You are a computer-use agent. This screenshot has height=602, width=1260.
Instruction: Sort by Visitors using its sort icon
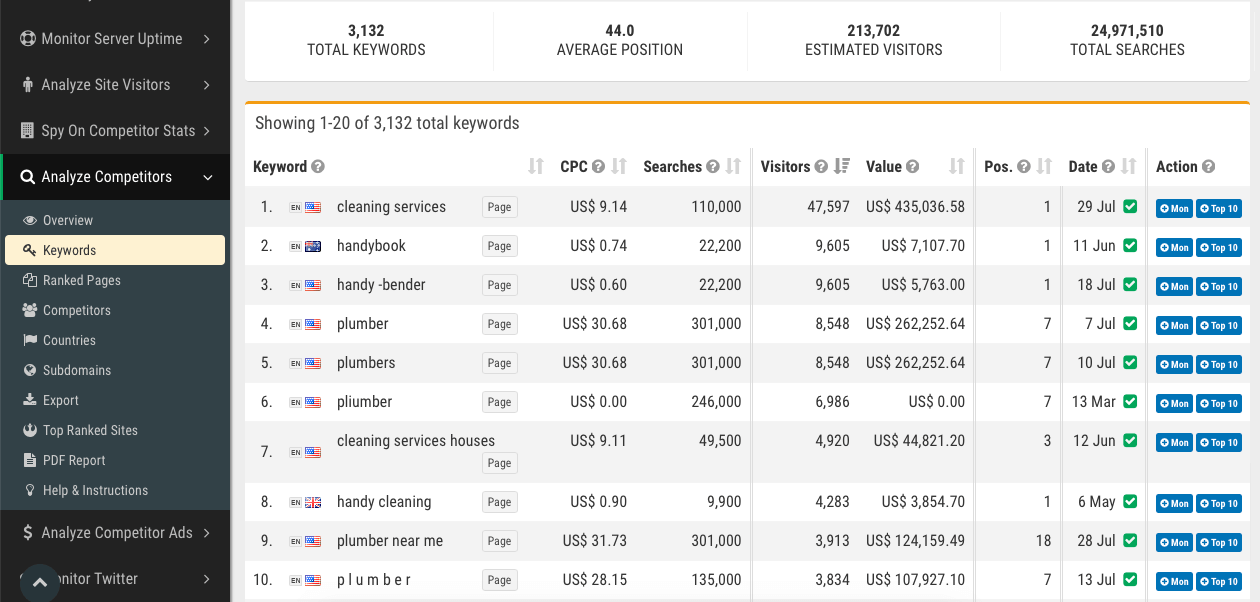pyautogui.click(x=842, y=167)
